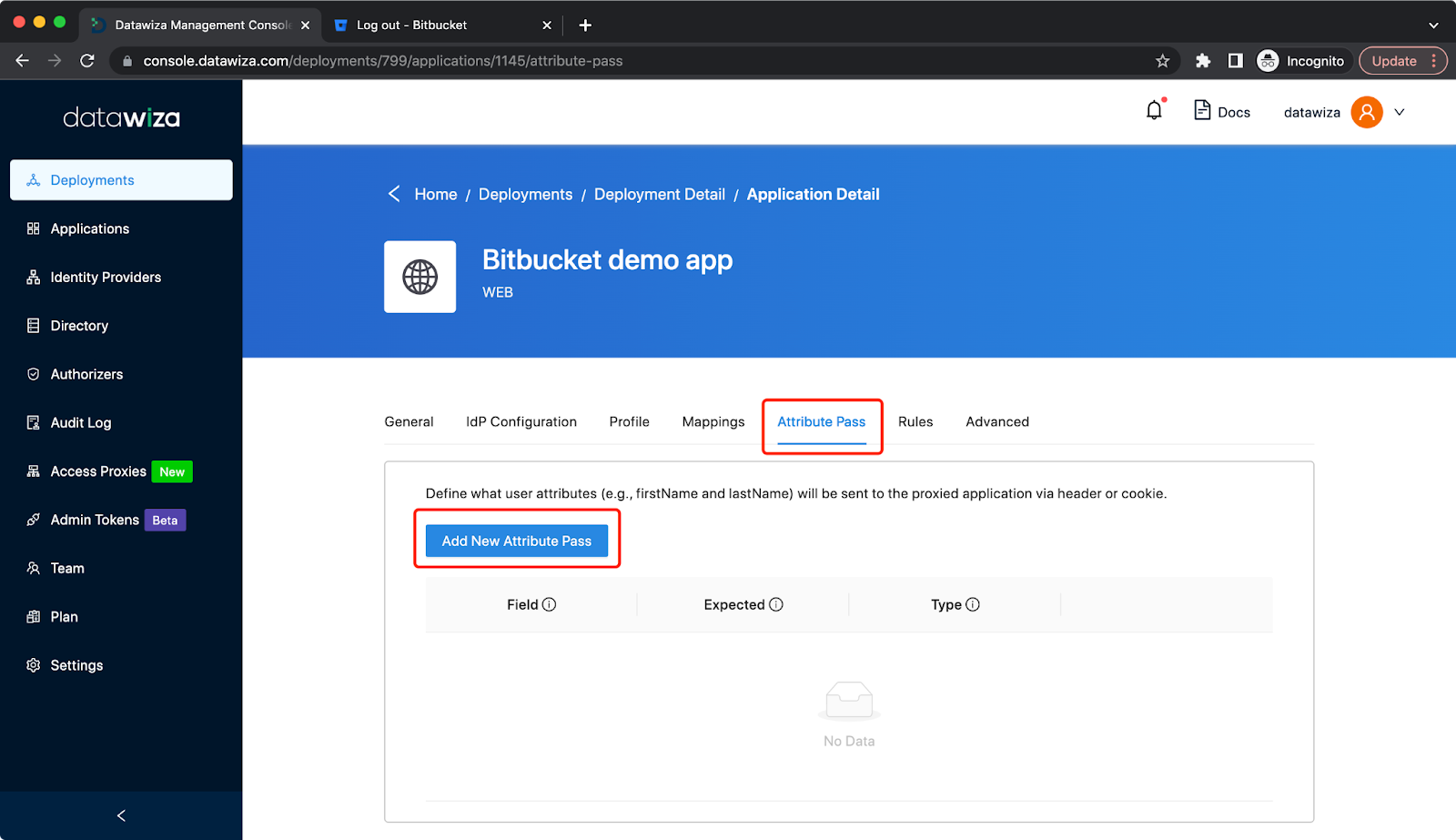Switch to the General tab
Image resolution: width=1456 pixels, height=840 pixels.
(x=409, y=421)
